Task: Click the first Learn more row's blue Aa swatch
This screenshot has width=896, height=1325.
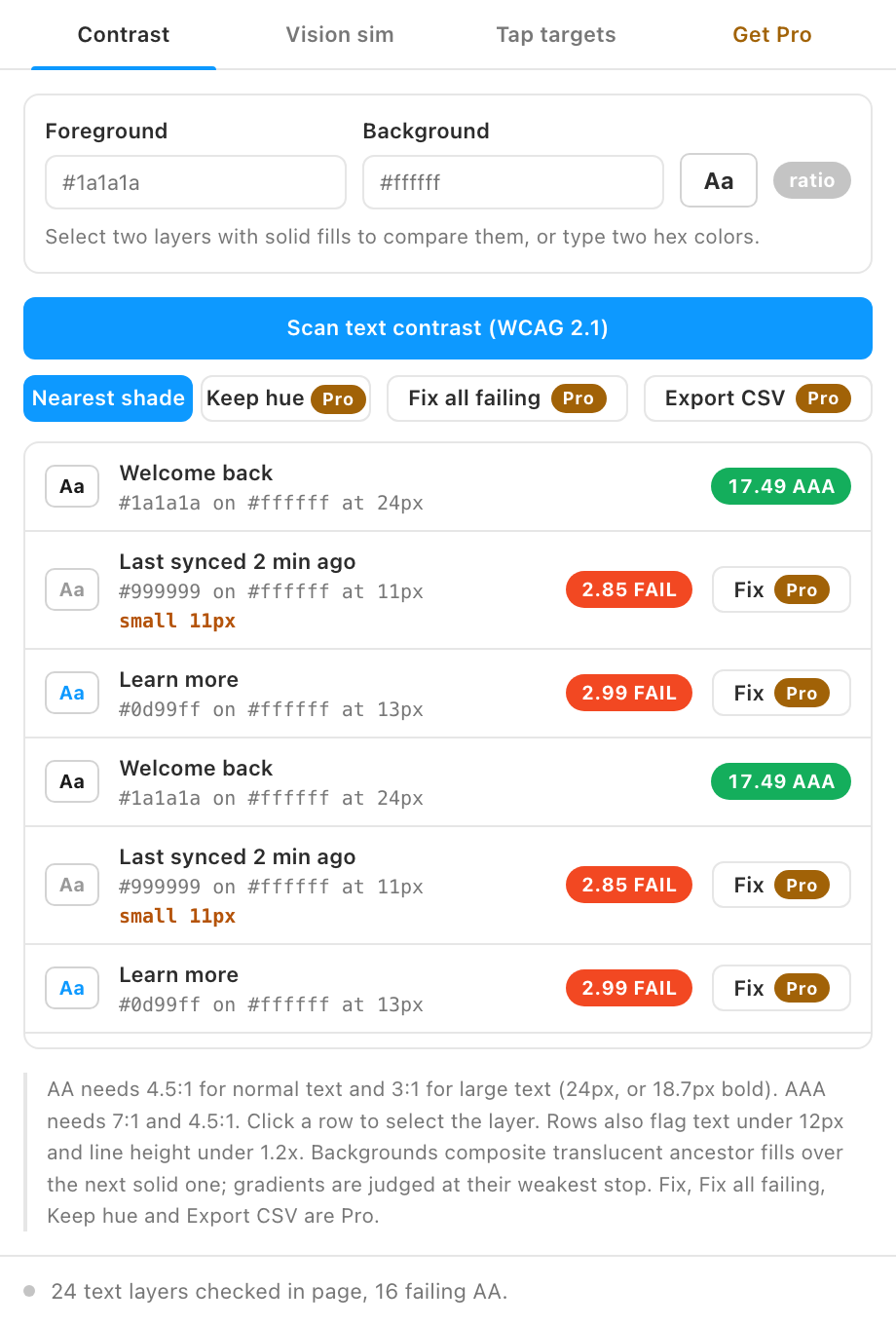Action: coord(72,694)
